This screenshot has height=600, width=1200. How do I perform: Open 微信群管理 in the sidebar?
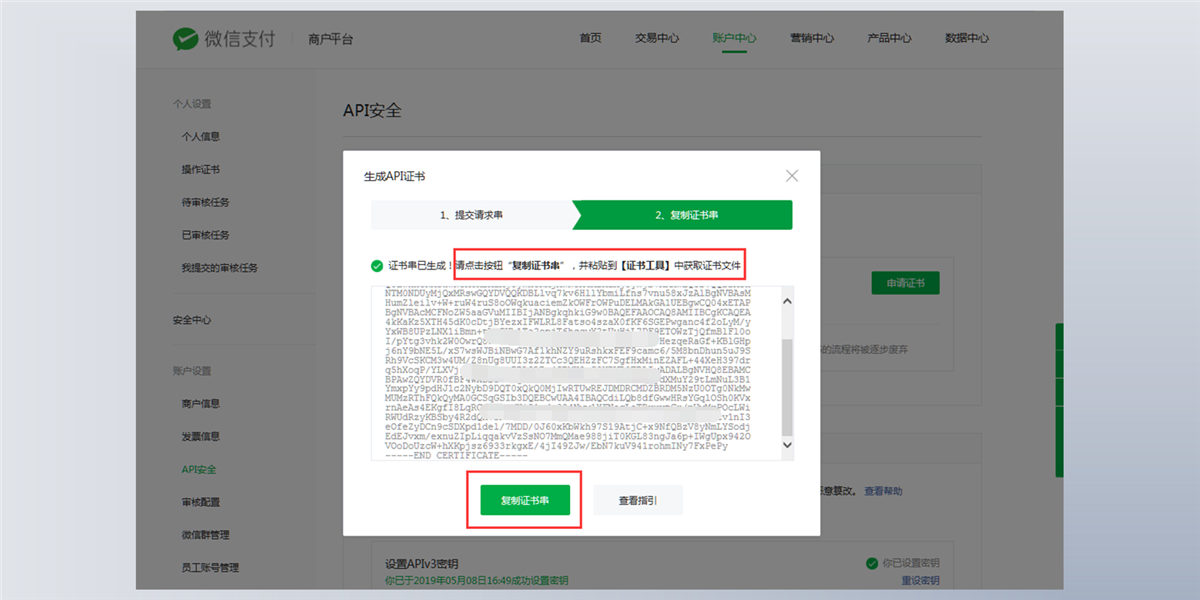205,535
